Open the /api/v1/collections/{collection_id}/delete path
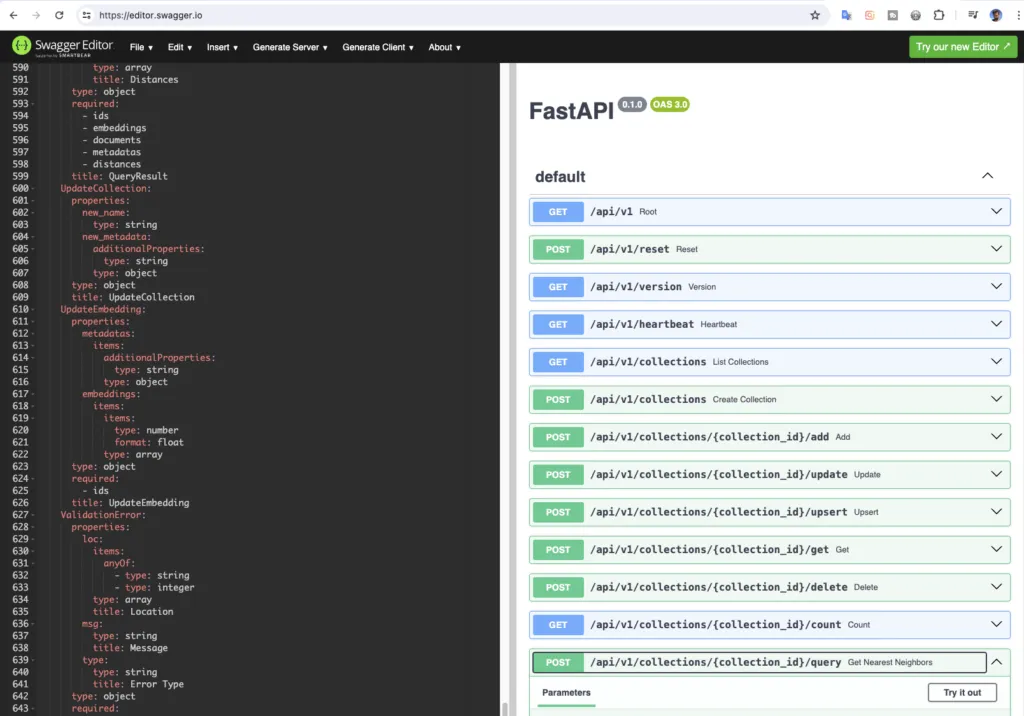The height and width of the screenshot is (716, 1024). click(718, 587)
